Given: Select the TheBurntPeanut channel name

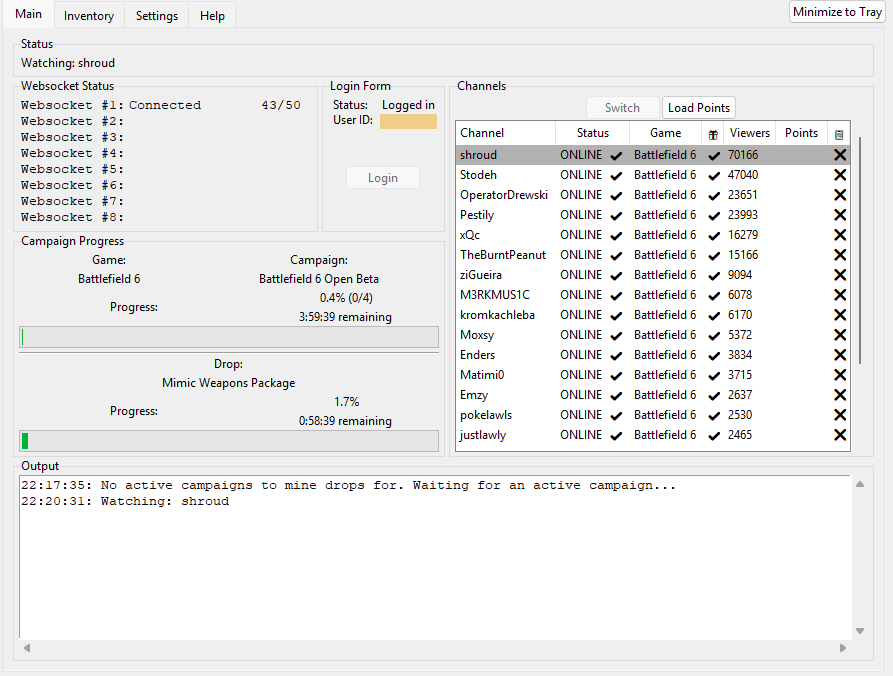Looking at the screenshot, I should point(503,255).
